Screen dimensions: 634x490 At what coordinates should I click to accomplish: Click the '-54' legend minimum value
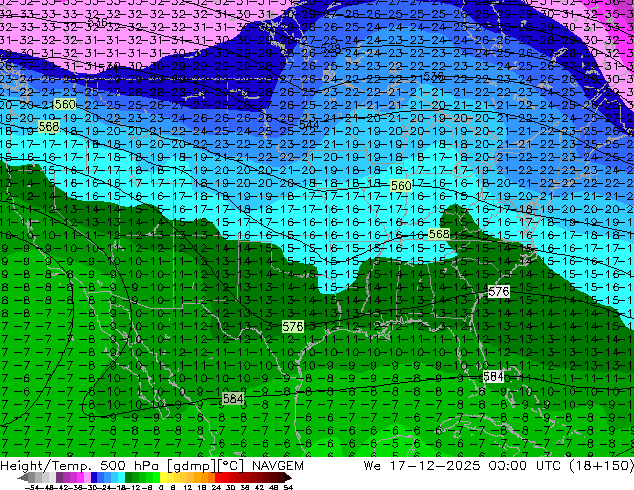pos(32,488)
